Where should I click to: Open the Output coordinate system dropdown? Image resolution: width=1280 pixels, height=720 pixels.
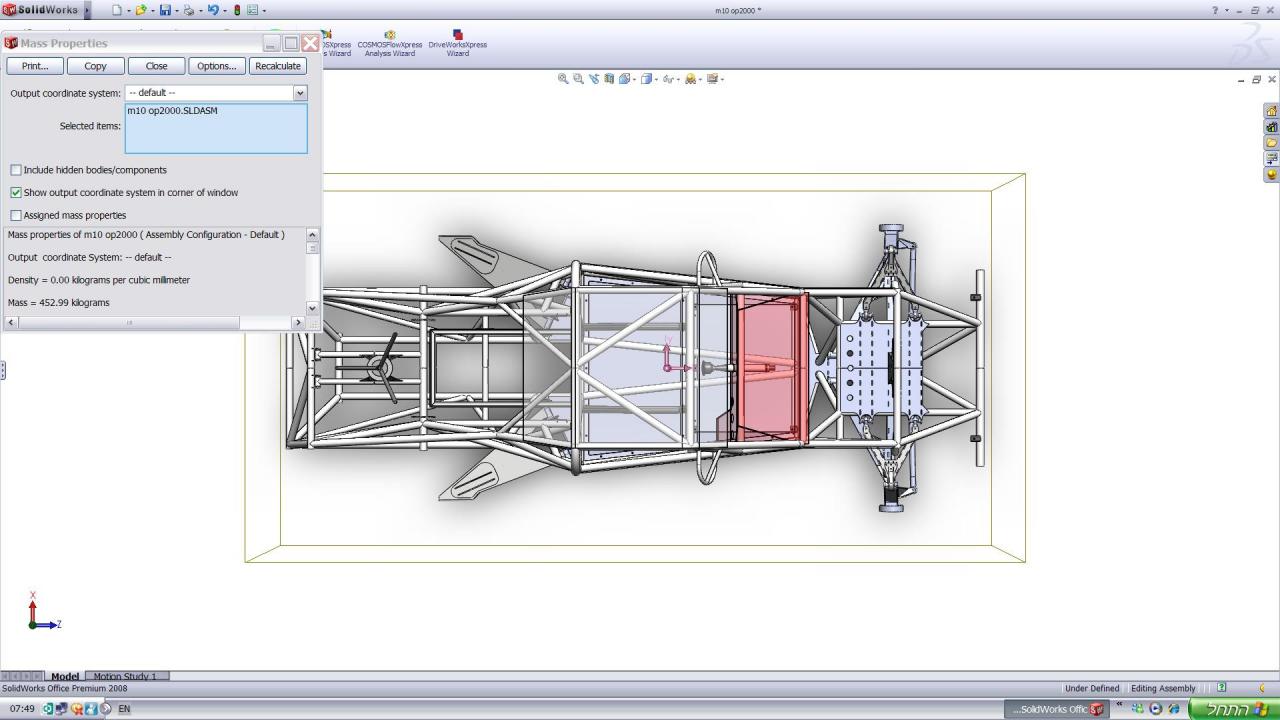click(299, 93)
